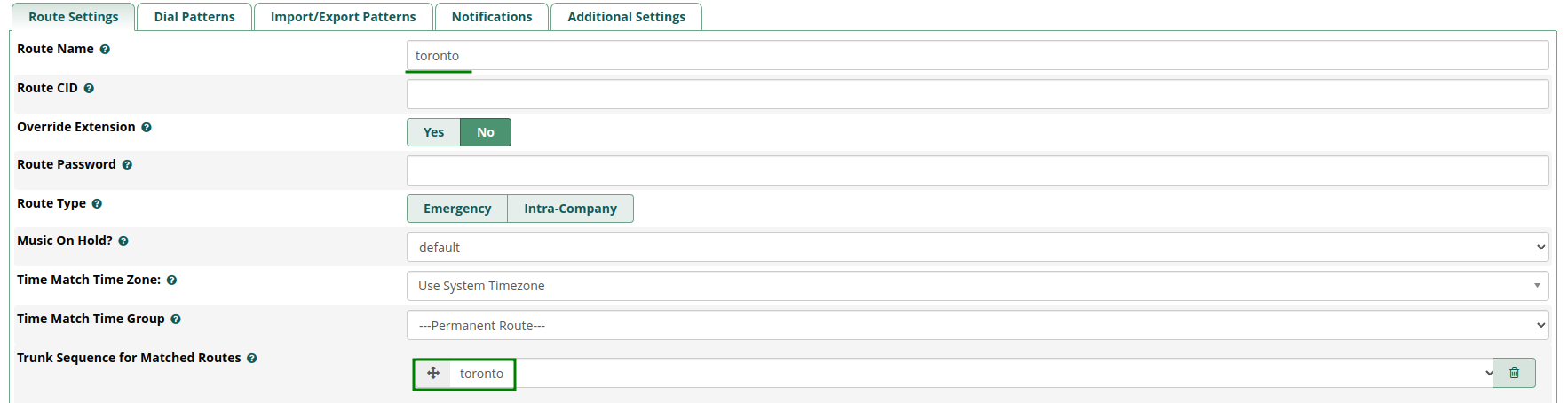Go to the Additional Settings tab

point(626,17)
